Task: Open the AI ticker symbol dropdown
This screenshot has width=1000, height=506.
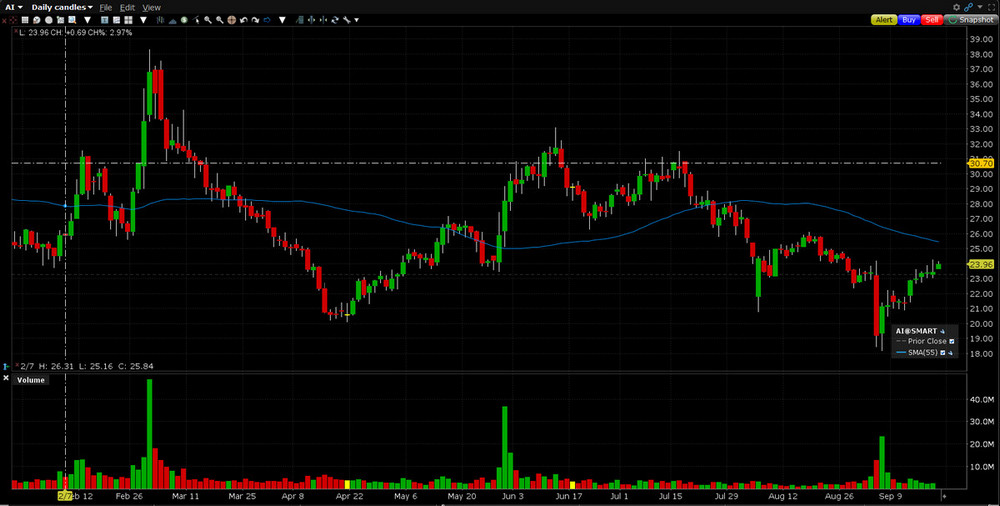Action: (x=13, y=7)
